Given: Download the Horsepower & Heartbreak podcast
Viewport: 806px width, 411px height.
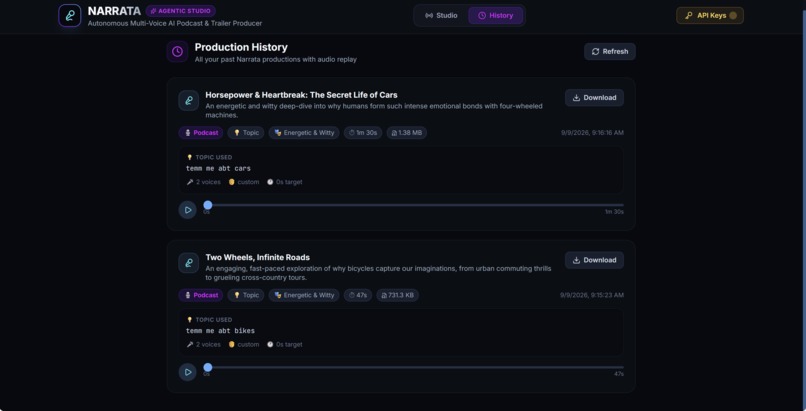Looking at the screenshot, I should 594,98.
